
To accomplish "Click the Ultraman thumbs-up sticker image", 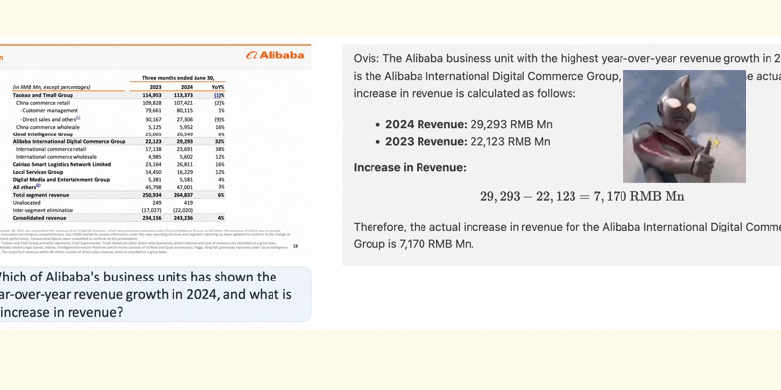I will point(684,127).
